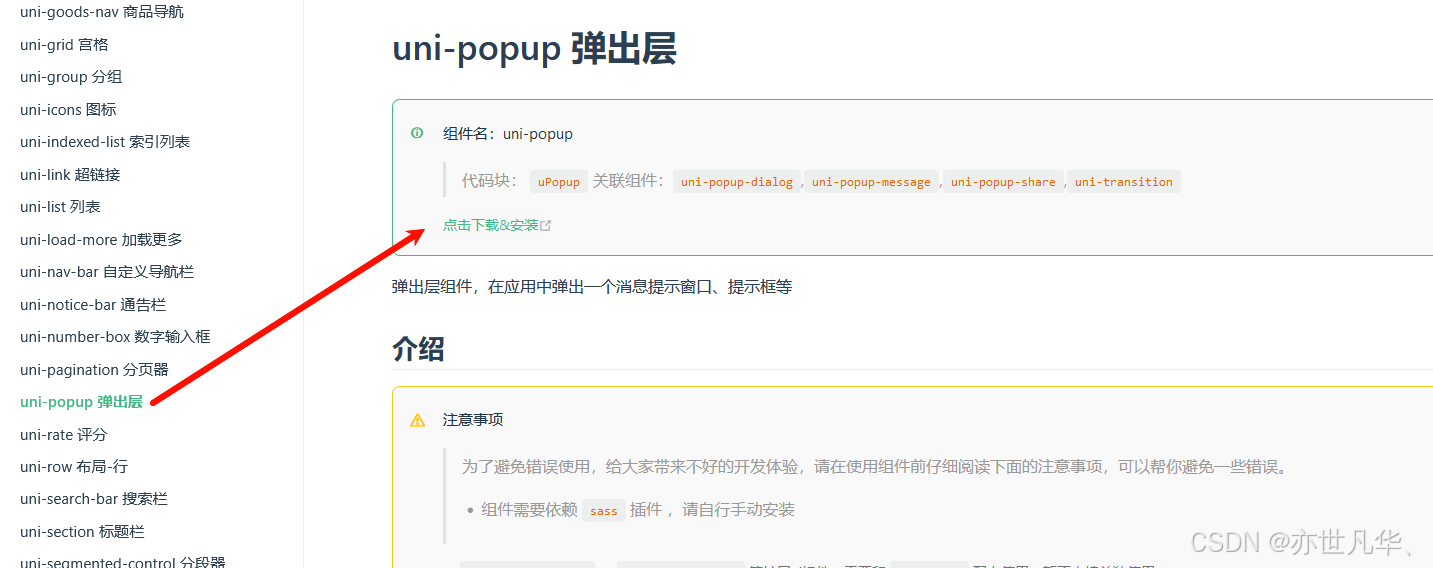This screenshot has width=1433, height=568.
Task: Click external link icon beside 点击下载&安装
Action: [546, 226]
